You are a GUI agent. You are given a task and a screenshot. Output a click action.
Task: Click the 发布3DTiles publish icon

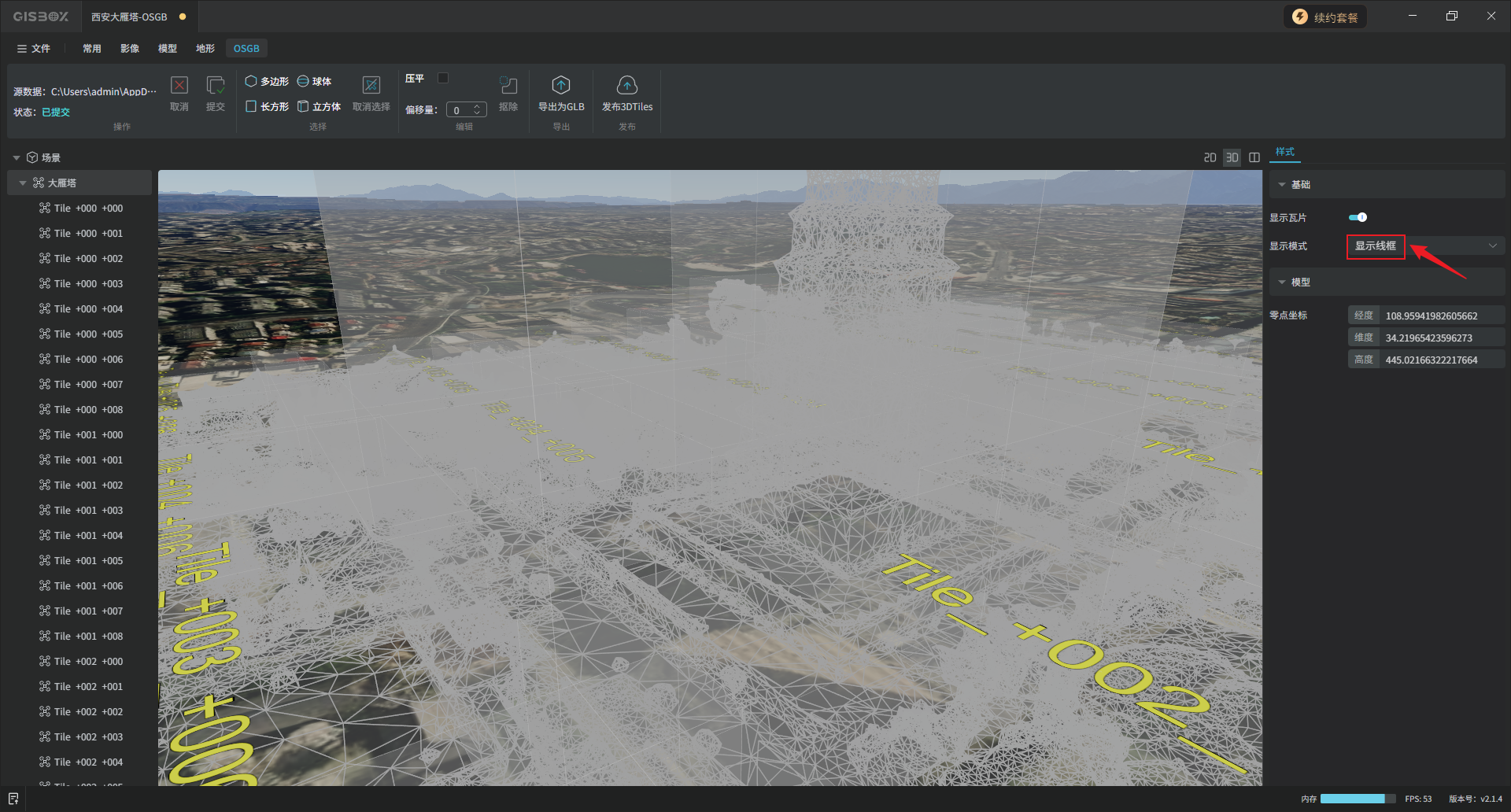pos(627,86)
